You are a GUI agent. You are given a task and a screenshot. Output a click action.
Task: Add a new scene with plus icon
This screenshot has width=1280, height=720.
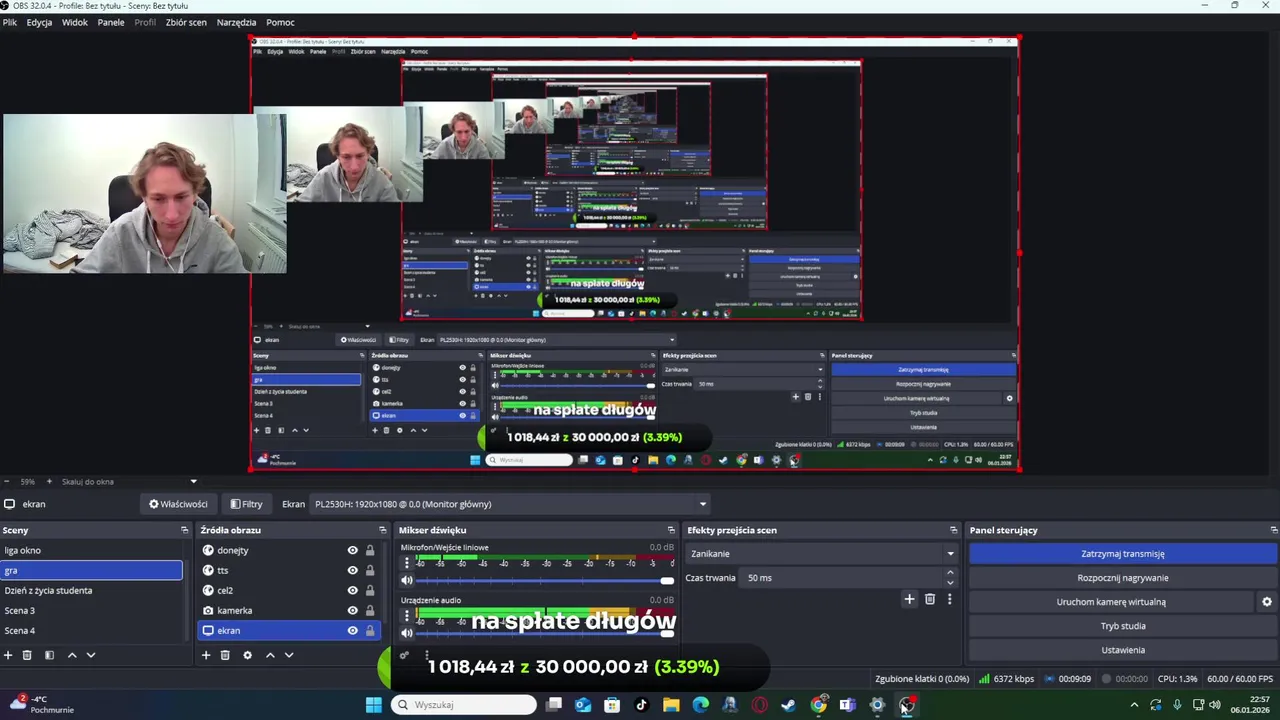(x=8, y=655)
